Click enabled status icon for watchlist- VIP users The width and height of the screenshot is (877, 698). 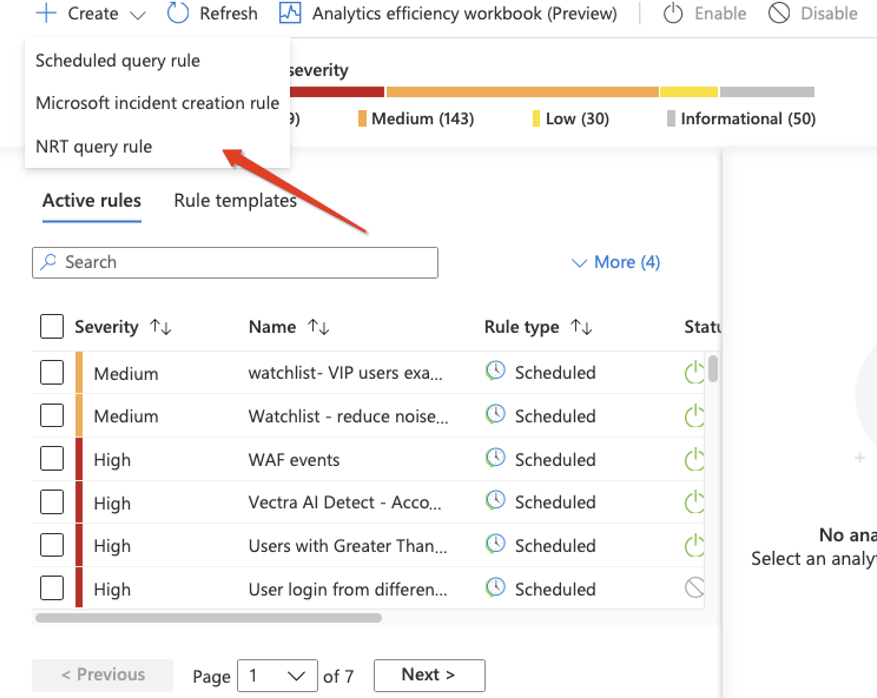click(x=694, y=372)
